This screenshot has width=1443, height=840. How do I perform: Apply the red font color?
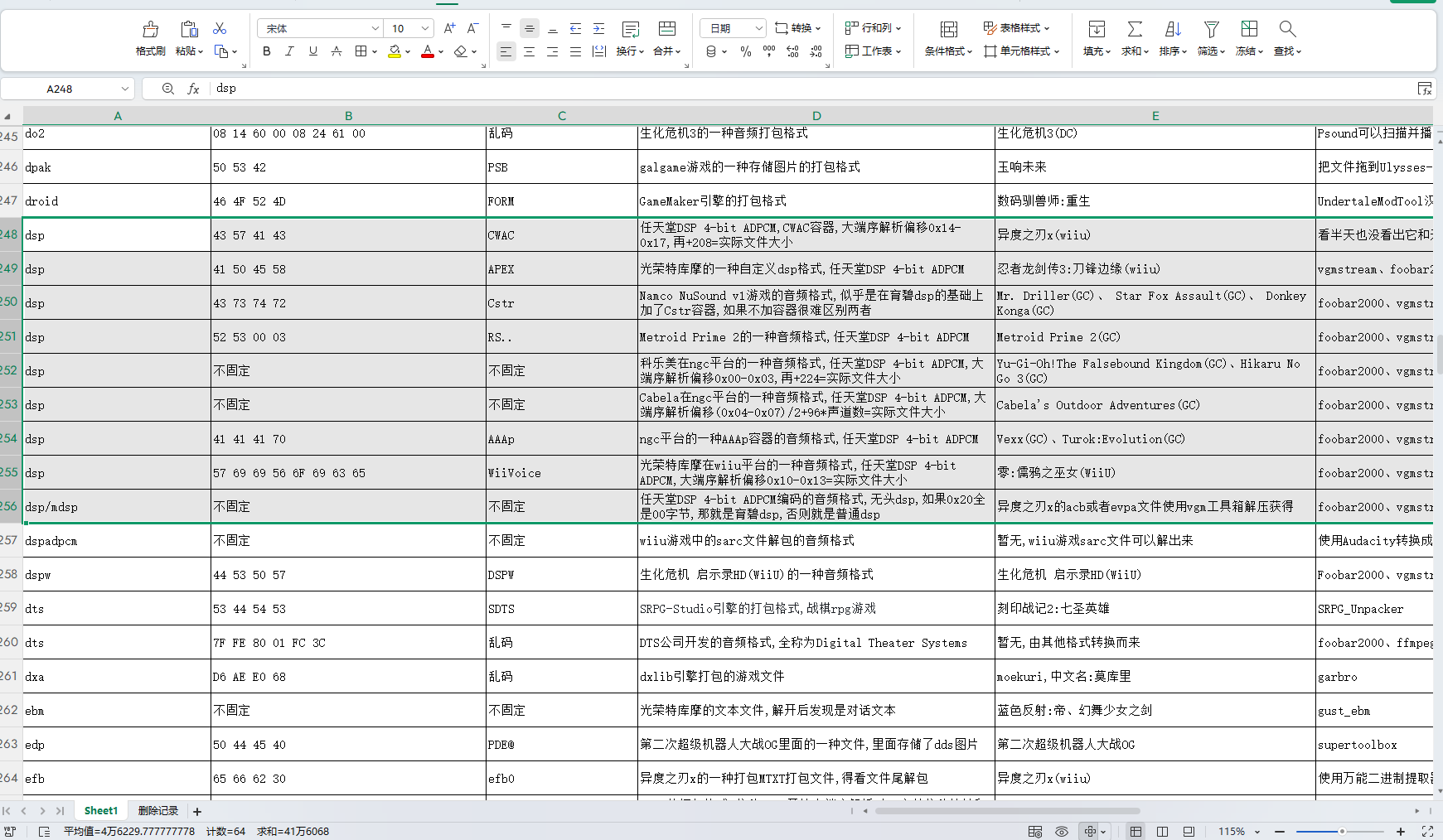click(428, 51)
